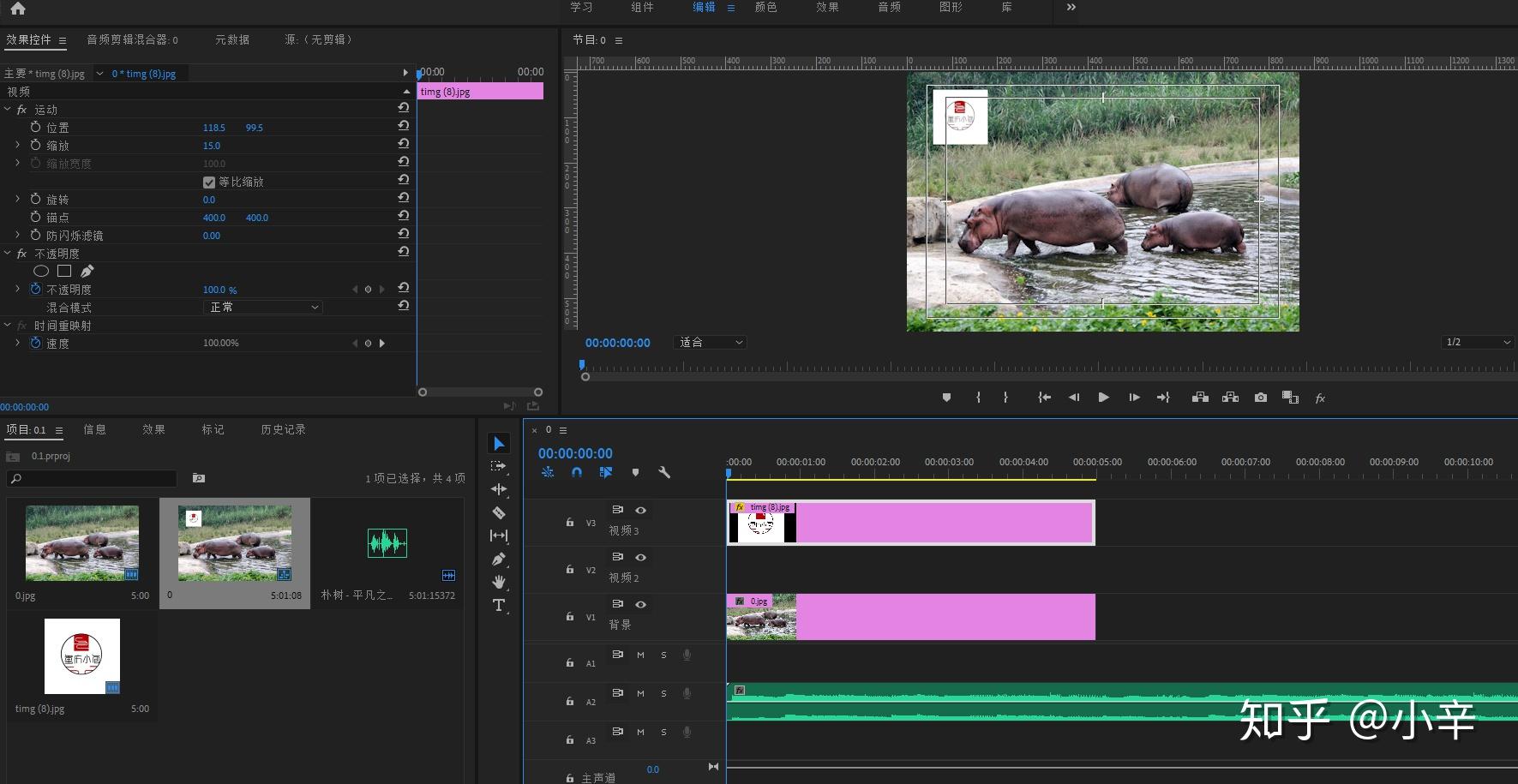Switch to 音频 workspace tab
Viewport: 1518px width, 784px height.
tap(889, 7)
